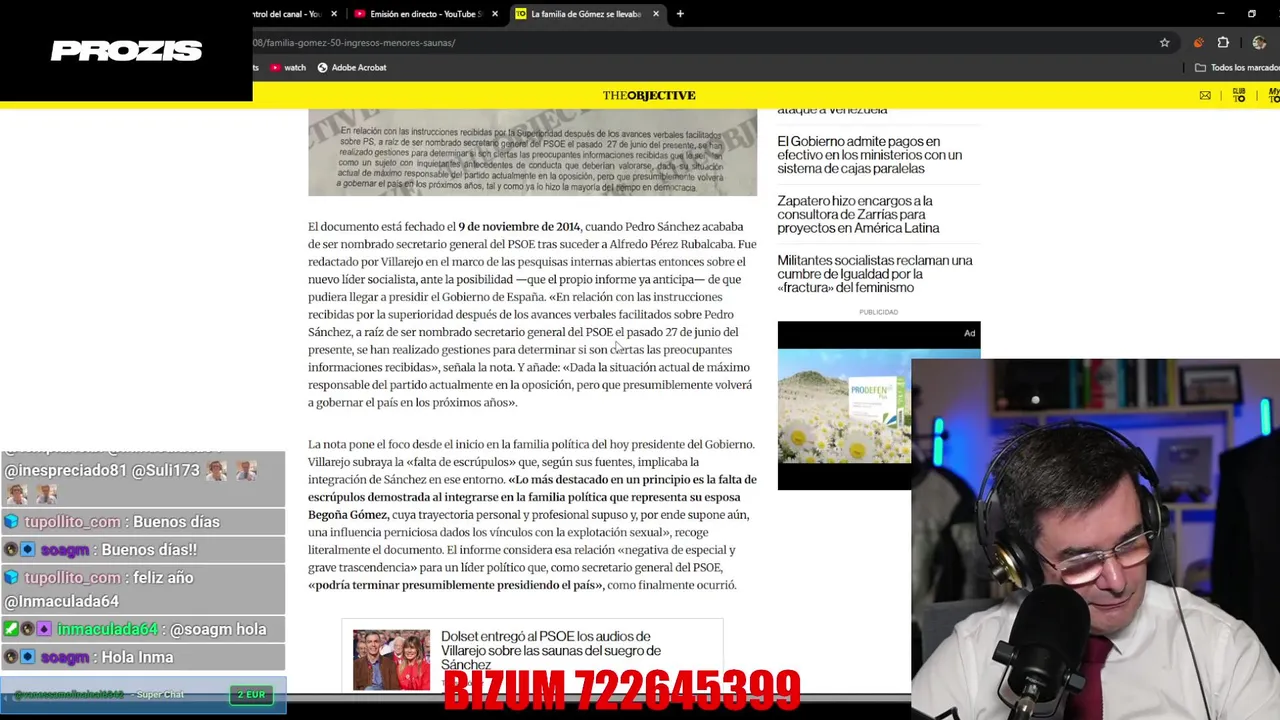Screen dimensions: 1280x720
Task: Click the blue cube badge by 'Buenos días'
Action: [12, 522]
